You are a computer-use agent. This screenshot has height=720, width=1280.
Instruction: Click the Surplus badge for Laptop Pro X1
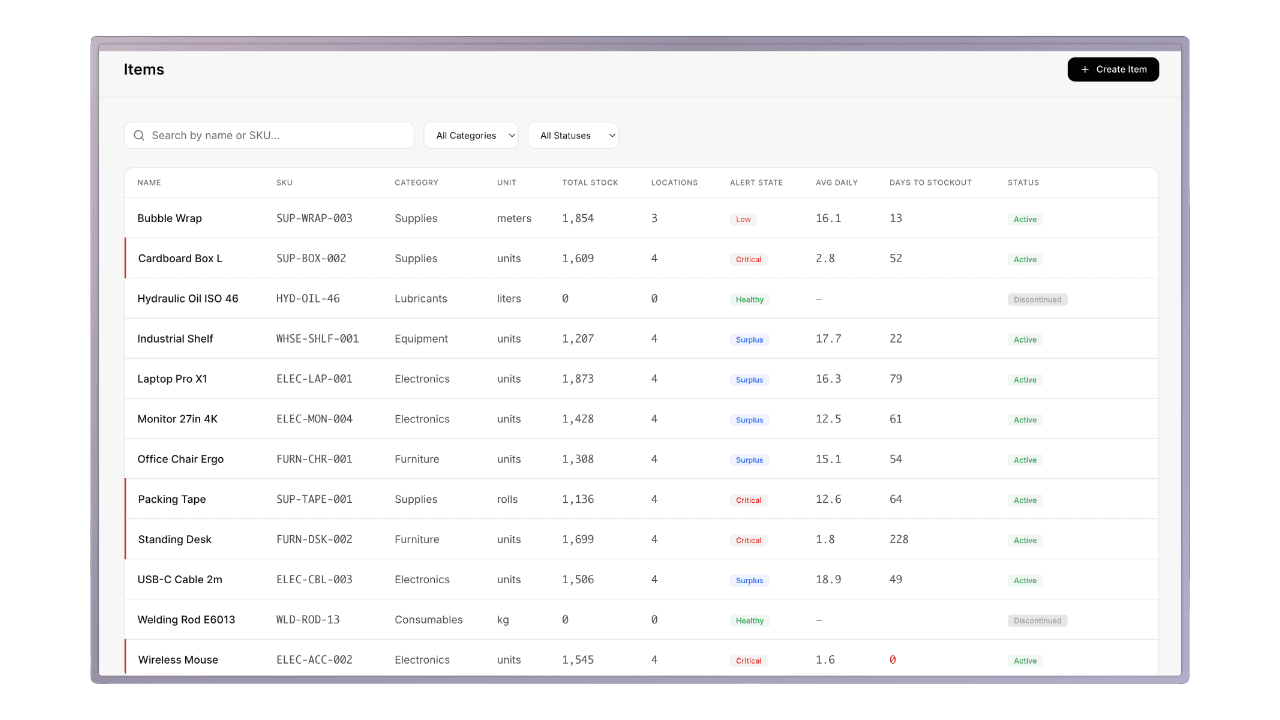pyautogui.click(x=749, y=380)
